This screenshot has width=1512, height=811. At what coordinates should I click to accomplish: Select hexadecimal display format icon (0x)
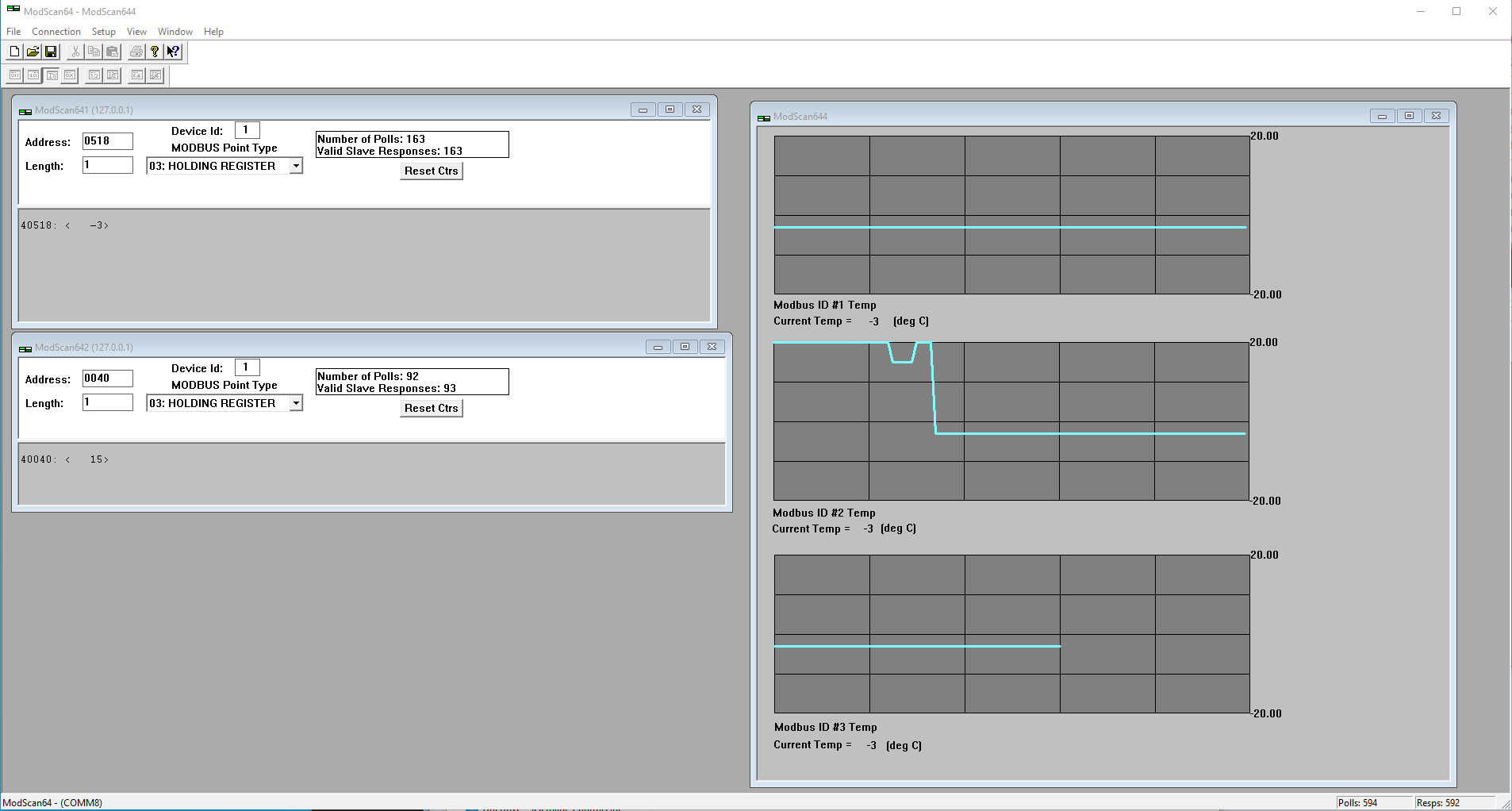tap(70, 75)
